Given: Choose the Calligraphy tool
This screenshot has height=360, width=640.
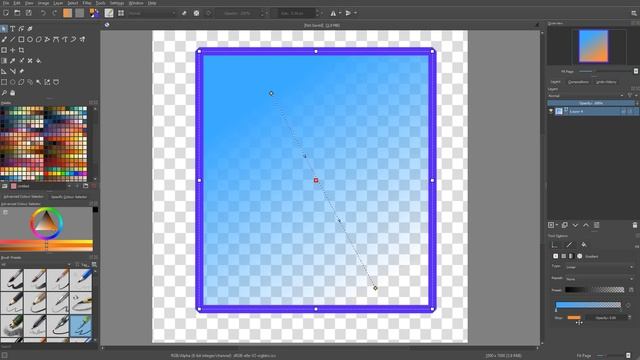Looking at the screenshot, I should [30, 29].
